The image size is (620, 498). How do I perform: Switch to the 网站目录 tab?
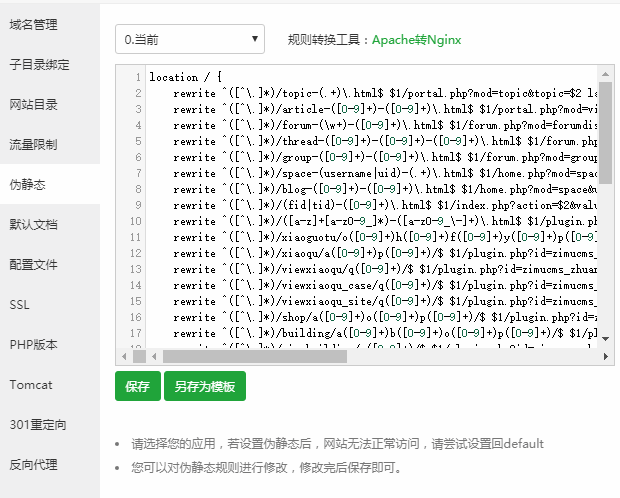[x=50, y=104]
